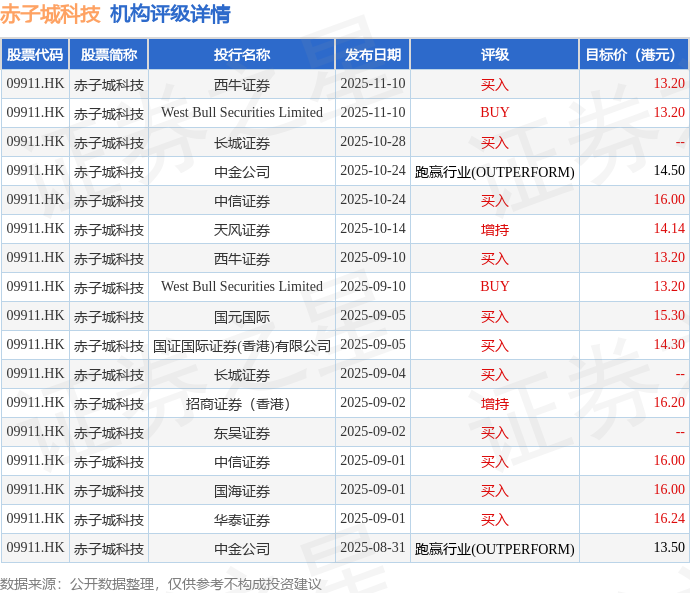Click the 投行名称 column header
The width and height of the screenshot is (690, 593).
(x=242, y=55)
